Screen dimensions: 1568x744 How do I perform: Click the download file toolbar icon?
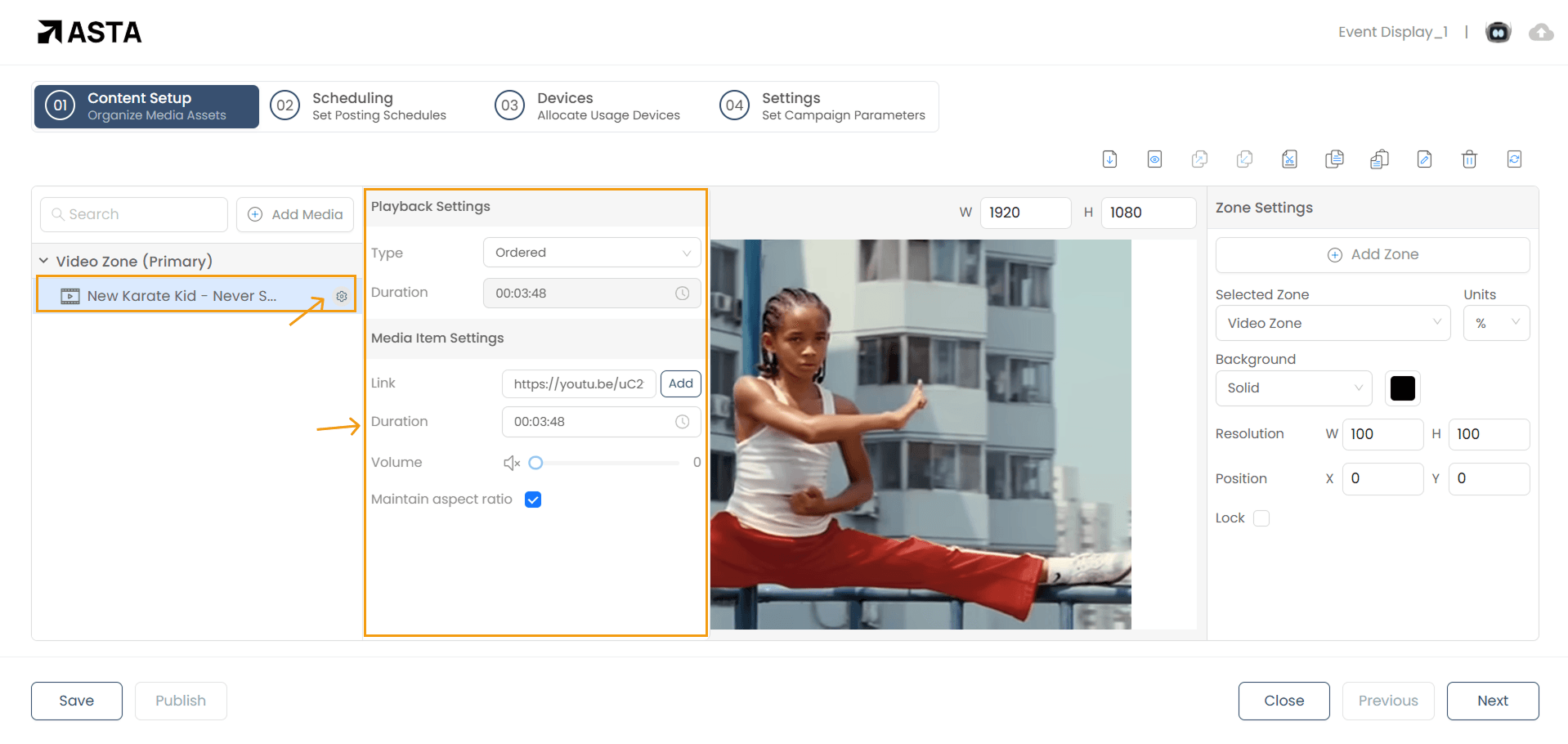click(1109, 159)
